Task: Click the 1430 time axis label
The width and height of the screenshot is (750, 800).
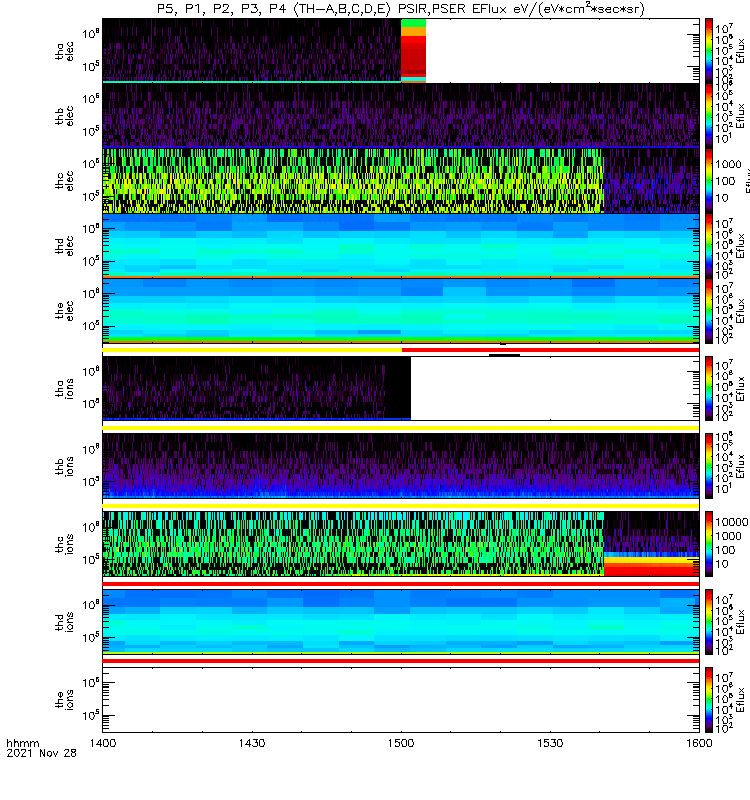Action: coord(252,743)
